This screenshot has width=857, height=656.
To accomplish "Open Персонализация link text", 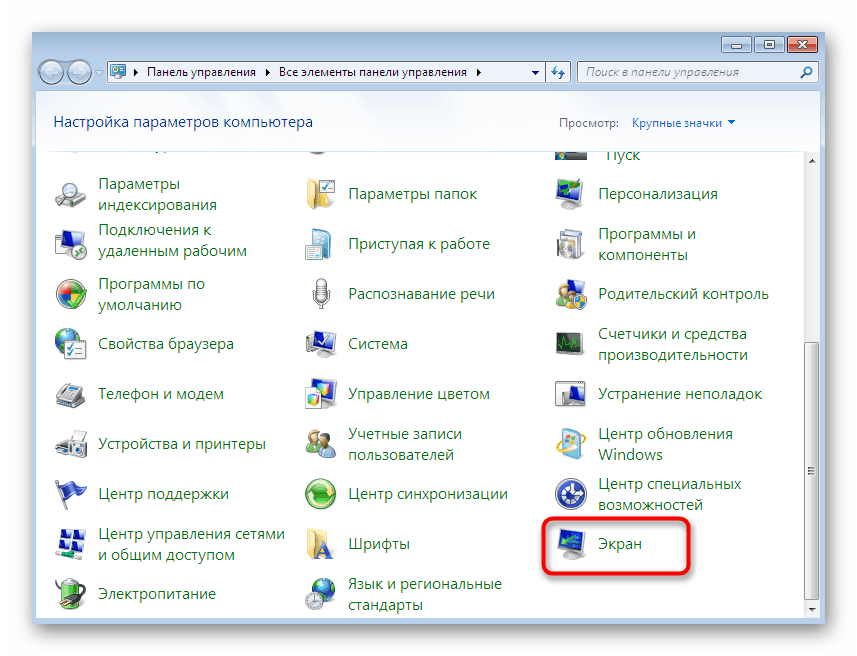I will click(x=658, y=194).
